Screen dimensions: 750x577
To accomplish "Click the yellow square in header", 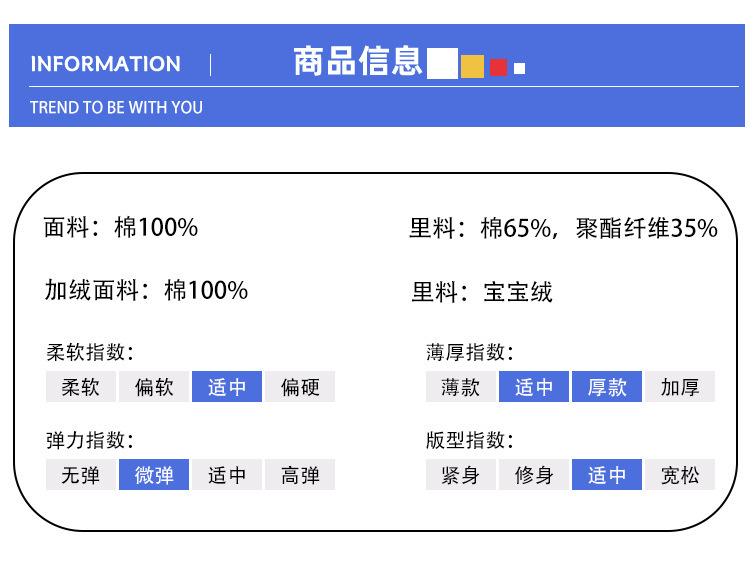I will point(472,66).
